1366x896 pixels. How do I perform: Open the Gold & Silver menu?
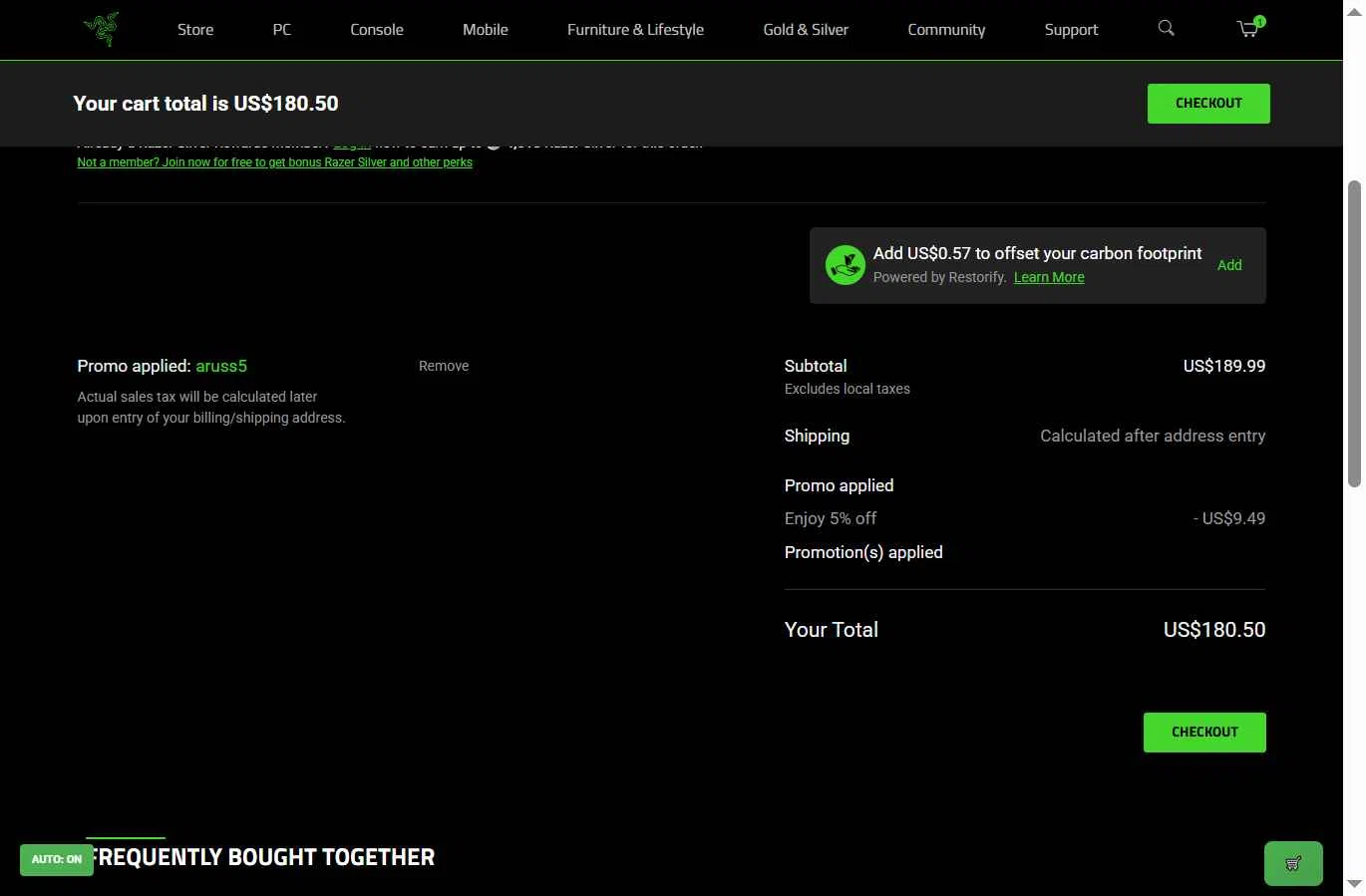click(806, 30)
